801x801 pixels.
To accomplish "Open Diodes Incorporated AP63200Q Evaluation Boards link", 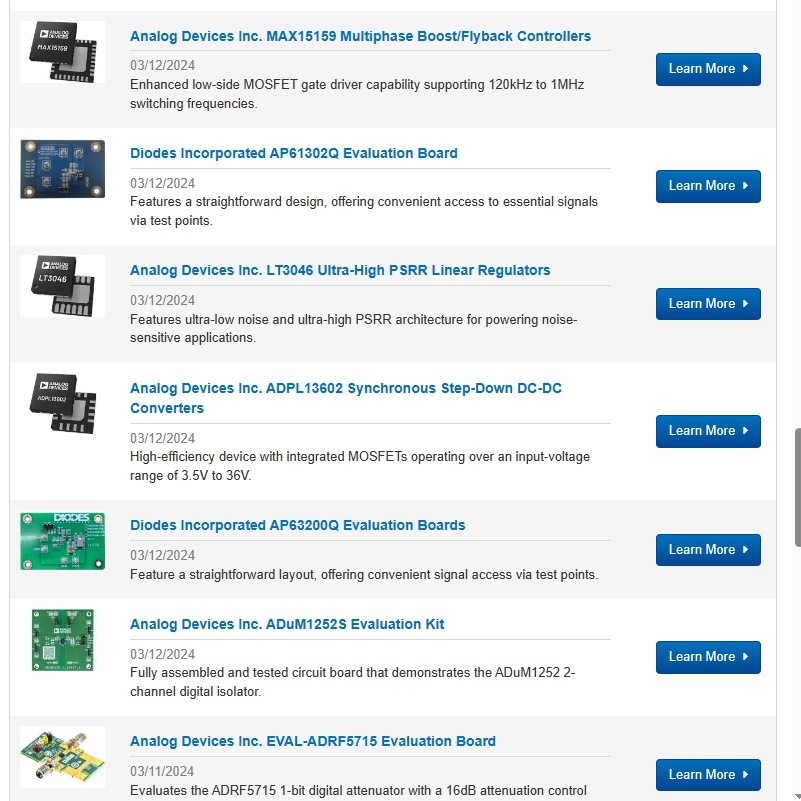I will (x=297, y=525).
